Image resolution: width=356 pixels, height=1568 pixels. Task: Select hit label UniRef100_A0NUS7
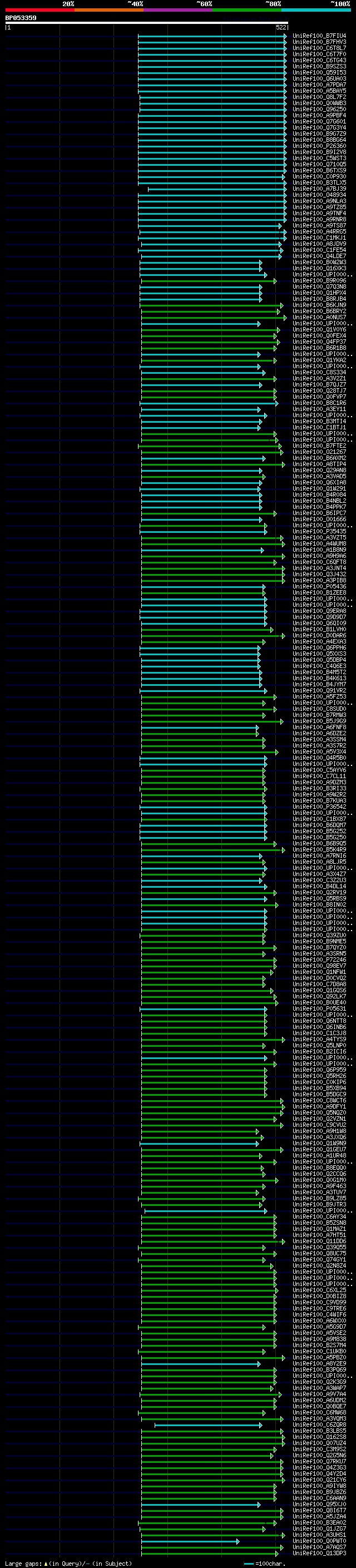pos(319,317)
